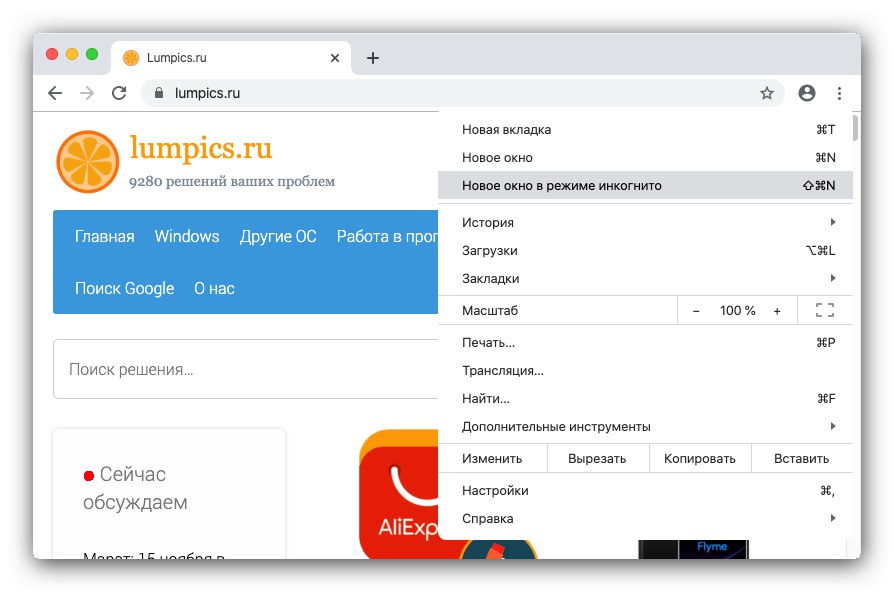894x592 pixels.
Task: Bookmark the page using the star icon
Action: coord(767,92)
